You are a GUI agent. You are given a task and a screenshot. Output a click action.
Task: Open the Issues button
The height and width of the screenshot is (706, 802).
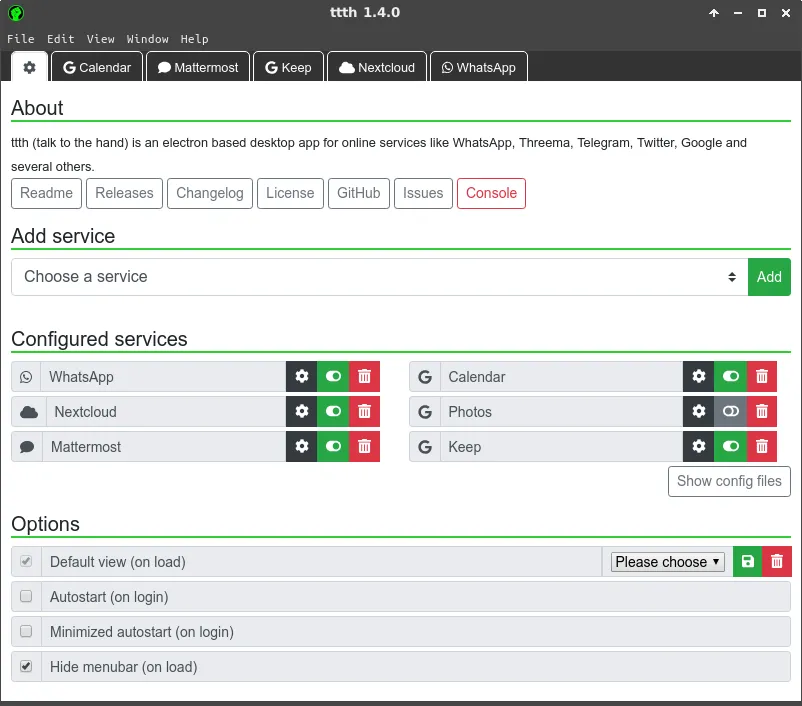click(x=423, y=193)
